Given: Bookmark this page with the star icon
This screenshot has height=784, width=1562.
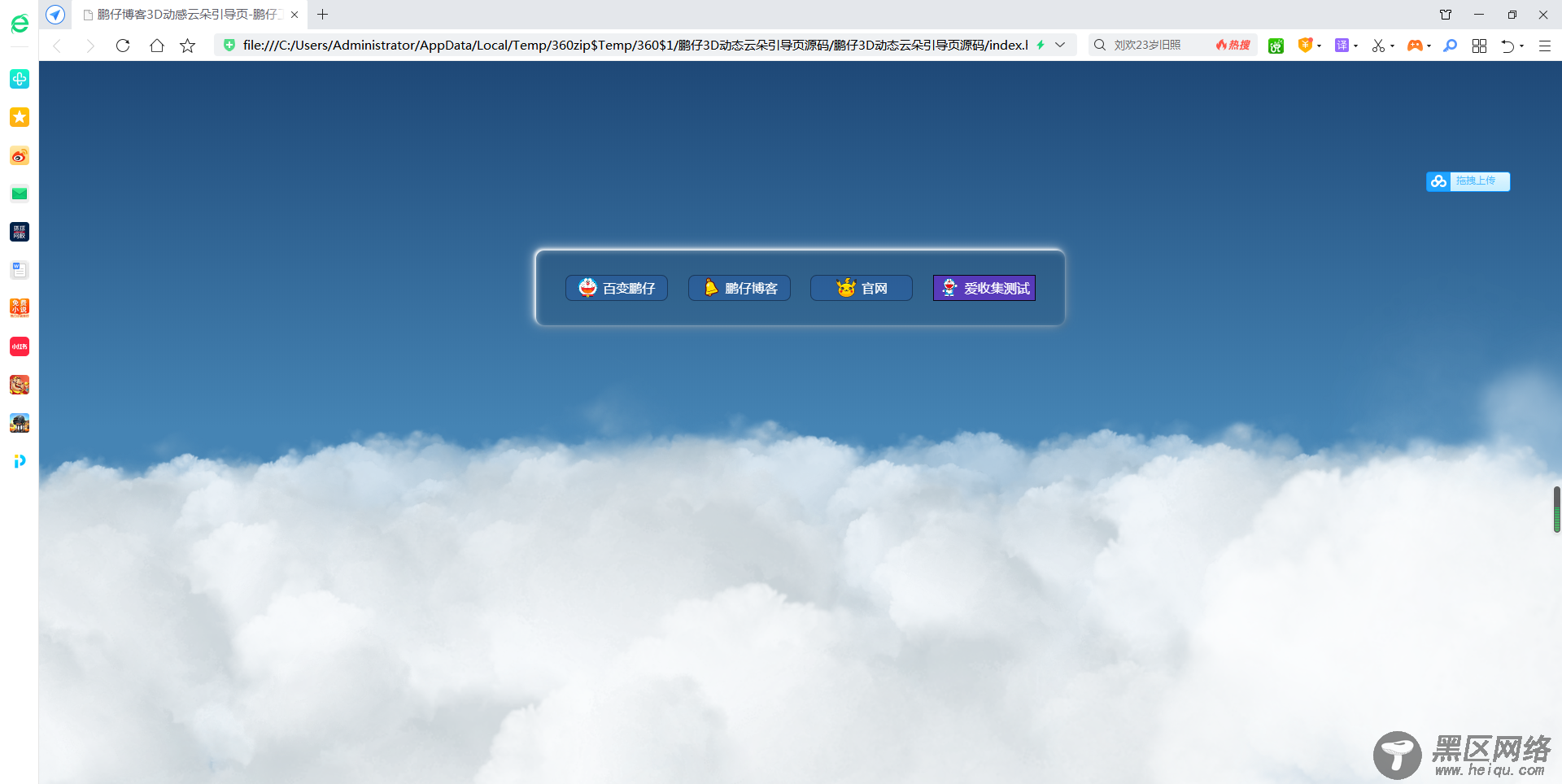Looking at the screenshot, I should (x=188, y=46).
